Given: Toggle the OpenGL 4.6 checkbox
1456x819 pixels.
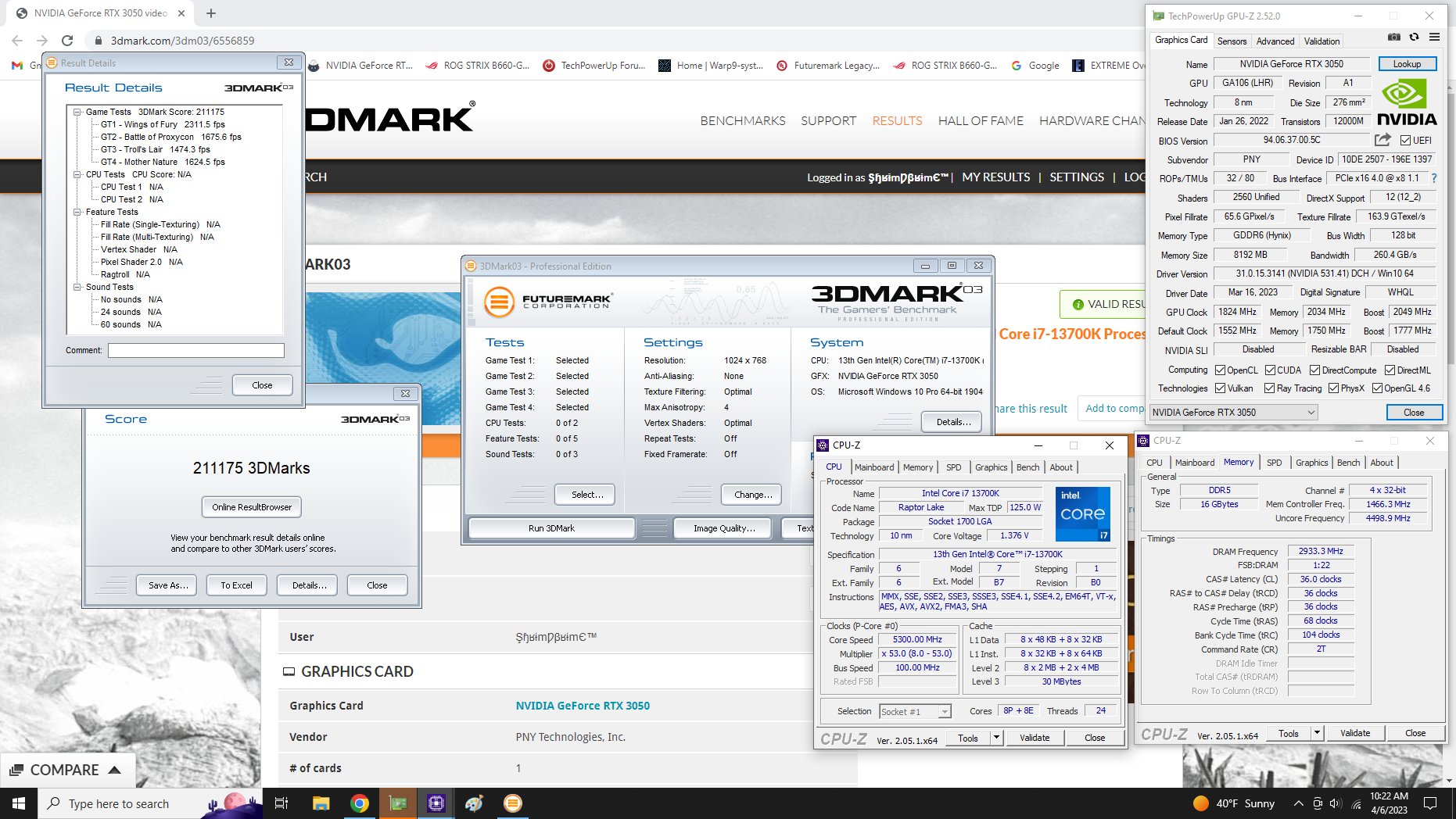Looking at the screenshot, I should pyautogui.click(x=1378, y=388).
